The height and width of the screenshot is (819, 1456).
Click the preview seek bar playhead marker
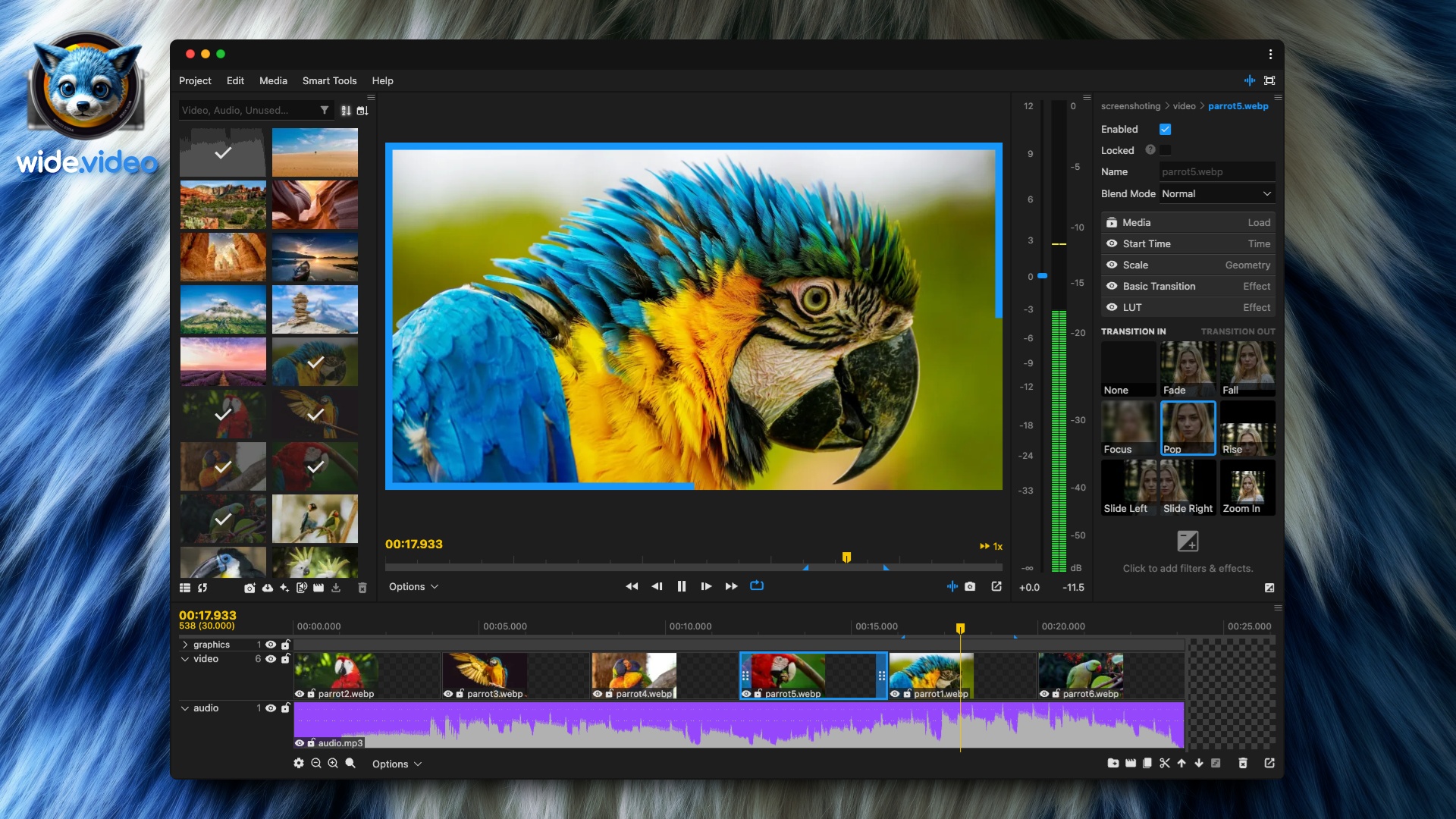coord(846,557)
